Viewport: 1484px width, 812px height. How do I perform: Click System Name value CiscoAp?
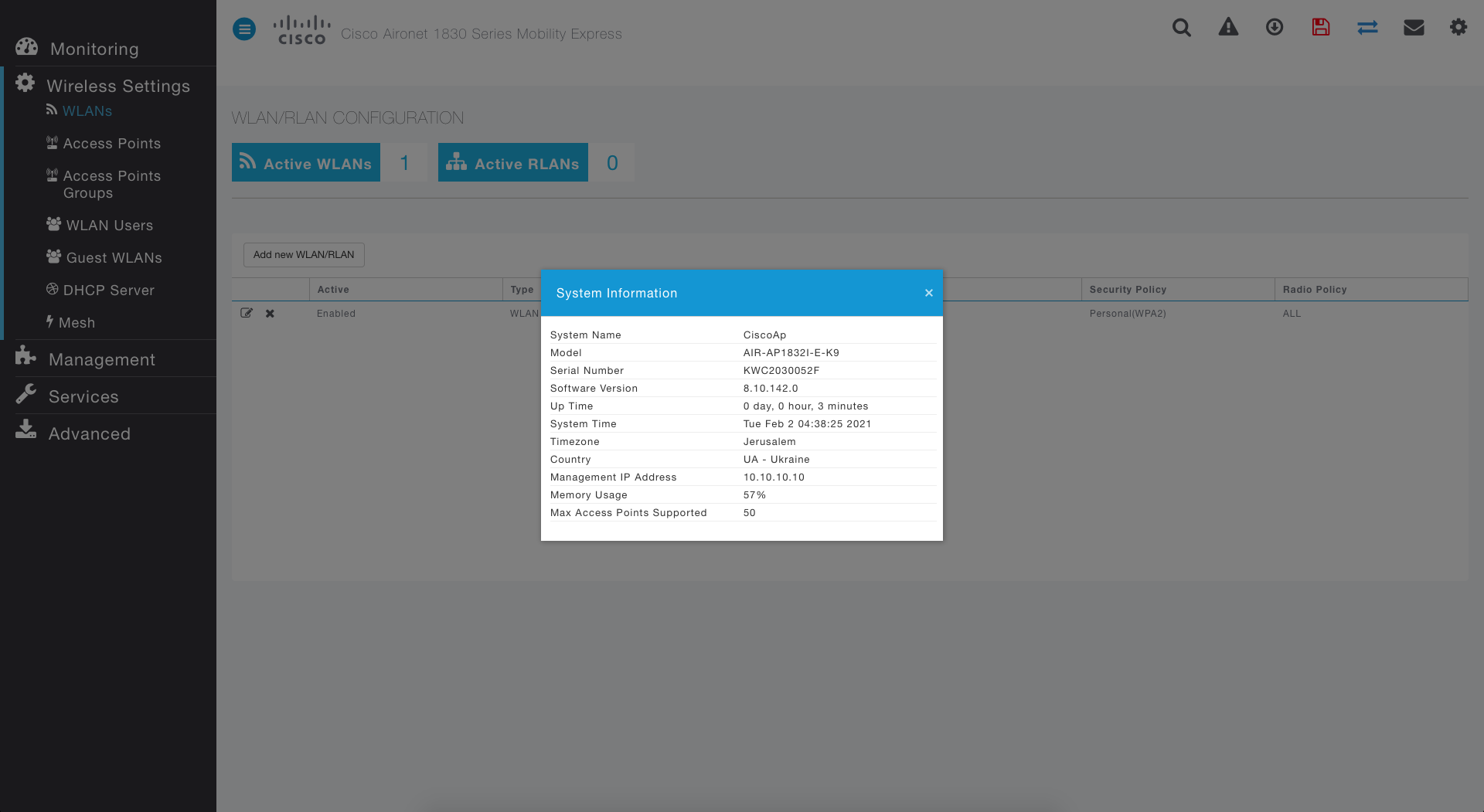764,335
